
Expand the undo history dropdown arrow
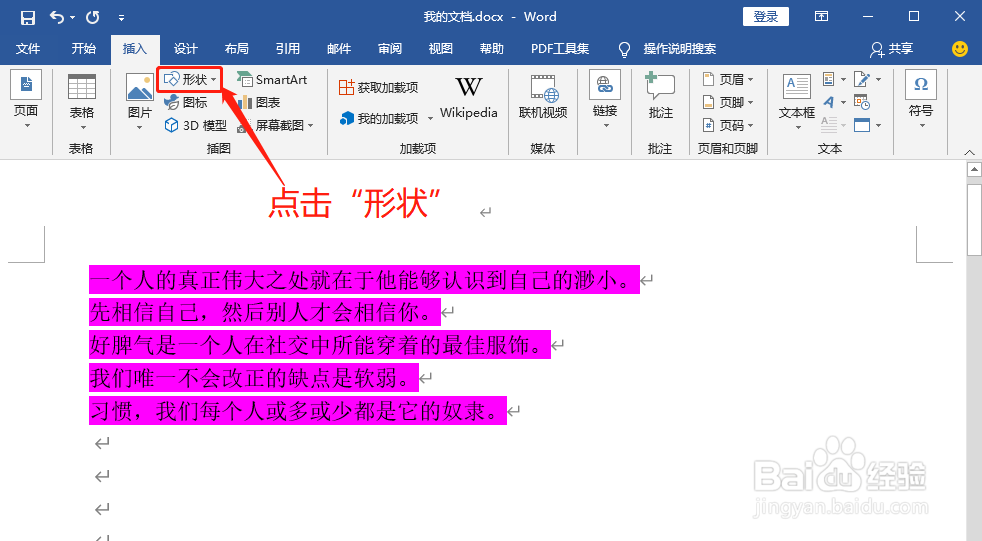73,18
